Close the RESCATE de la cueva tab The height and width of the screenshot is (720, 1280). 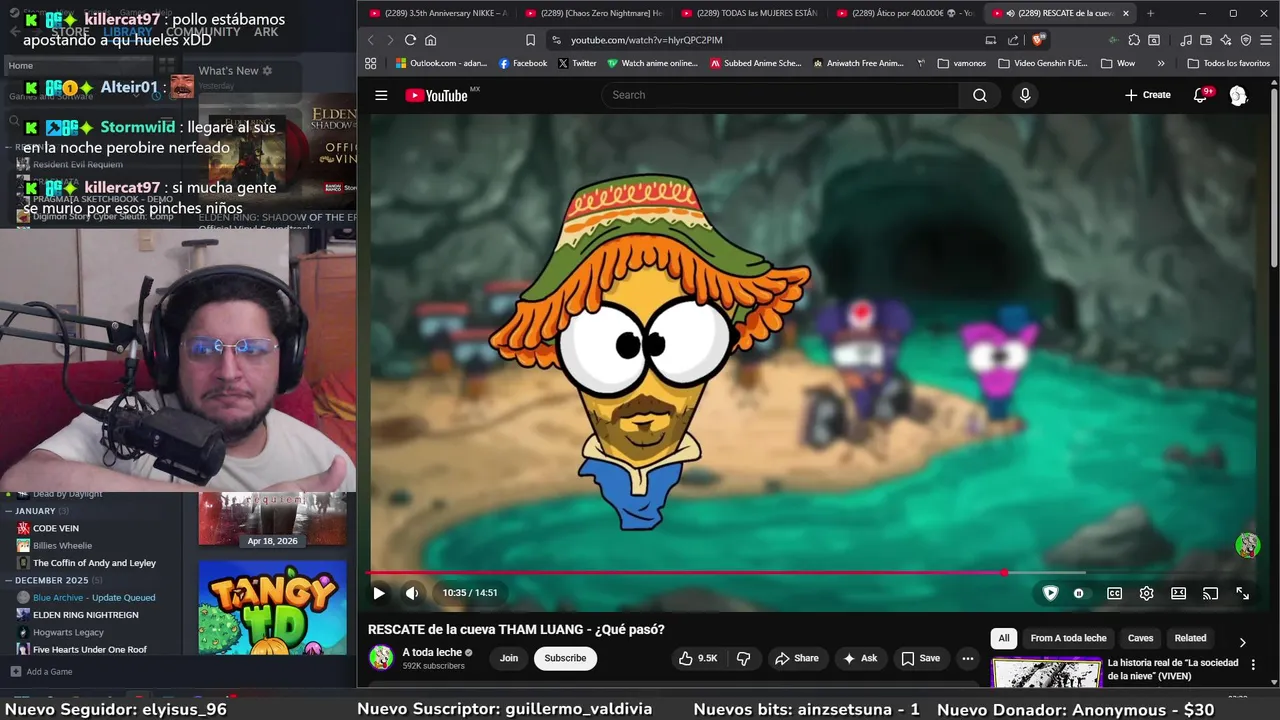click(x=1126, y=13)
